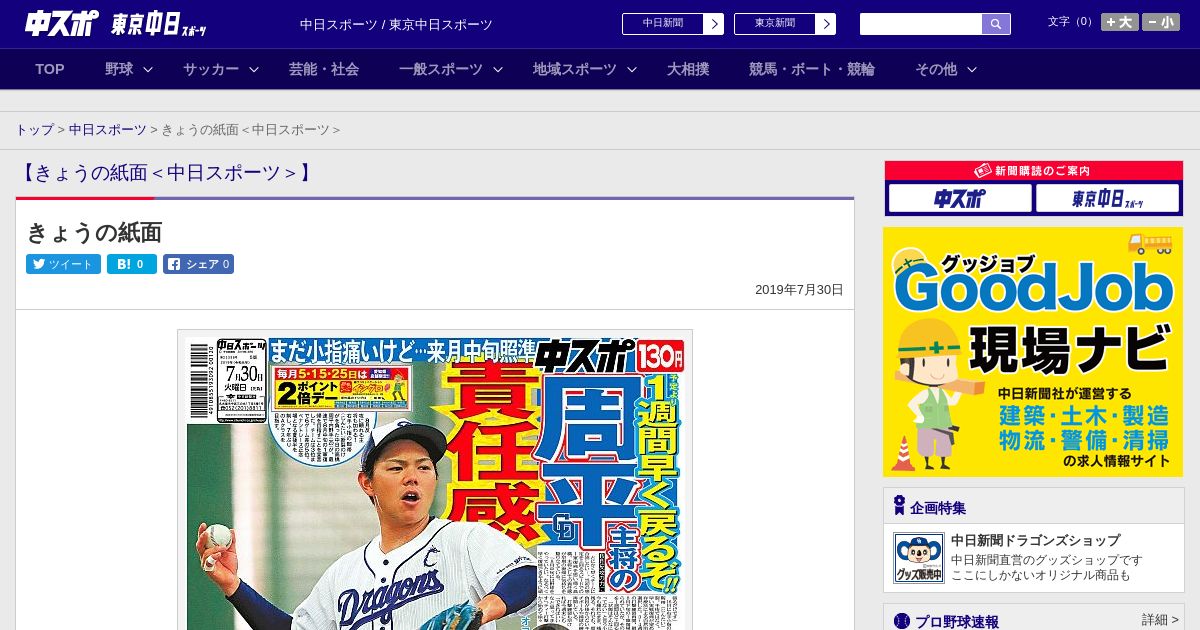Expand the 野球 dropdown chevron
This screenshot has width=1200, height=630.
pos(148,69)
